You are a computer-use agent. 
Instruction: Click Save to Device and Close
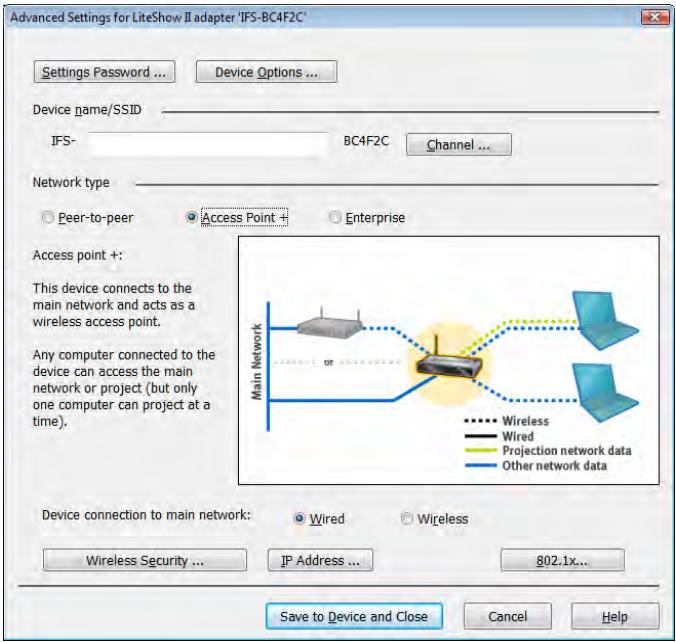coord(354,616)
